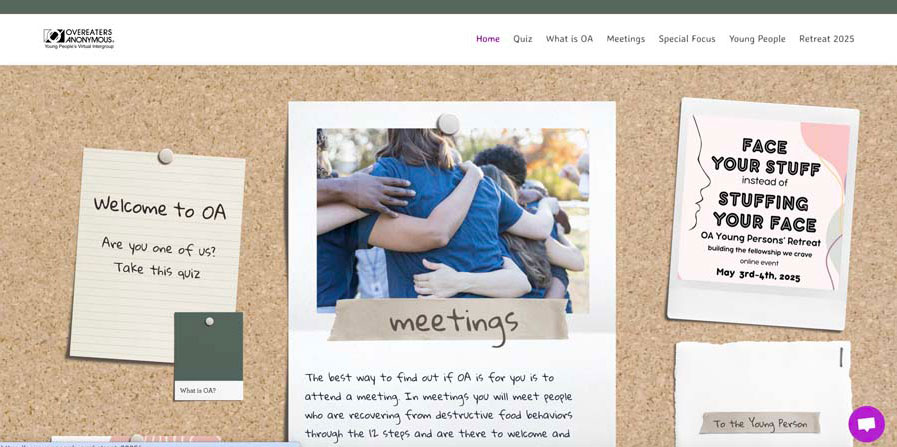The width and height of the screenshot is (897, 447).
Task: Open the Special Focus menu item
Action: [x=686, y=39]
